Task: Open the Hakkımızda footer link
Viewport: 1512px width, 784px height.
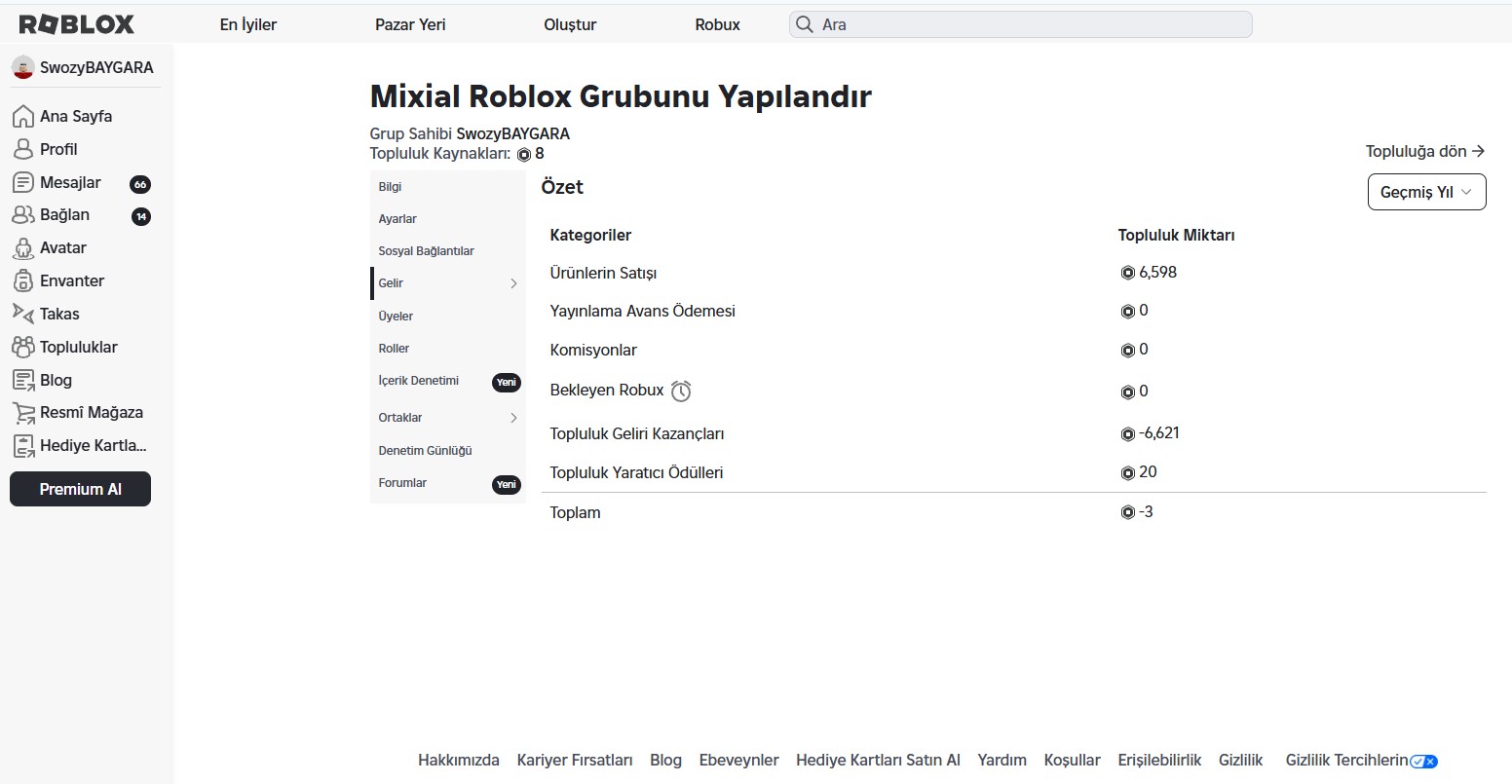Action: (x=459, y=761)
